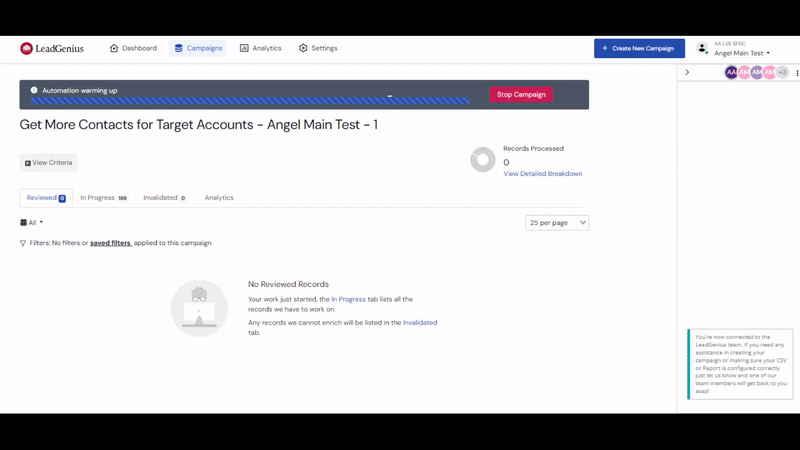Open the Dashboard nav item
Viewport: 800px width, 450px height.
[x=133, y=48]
